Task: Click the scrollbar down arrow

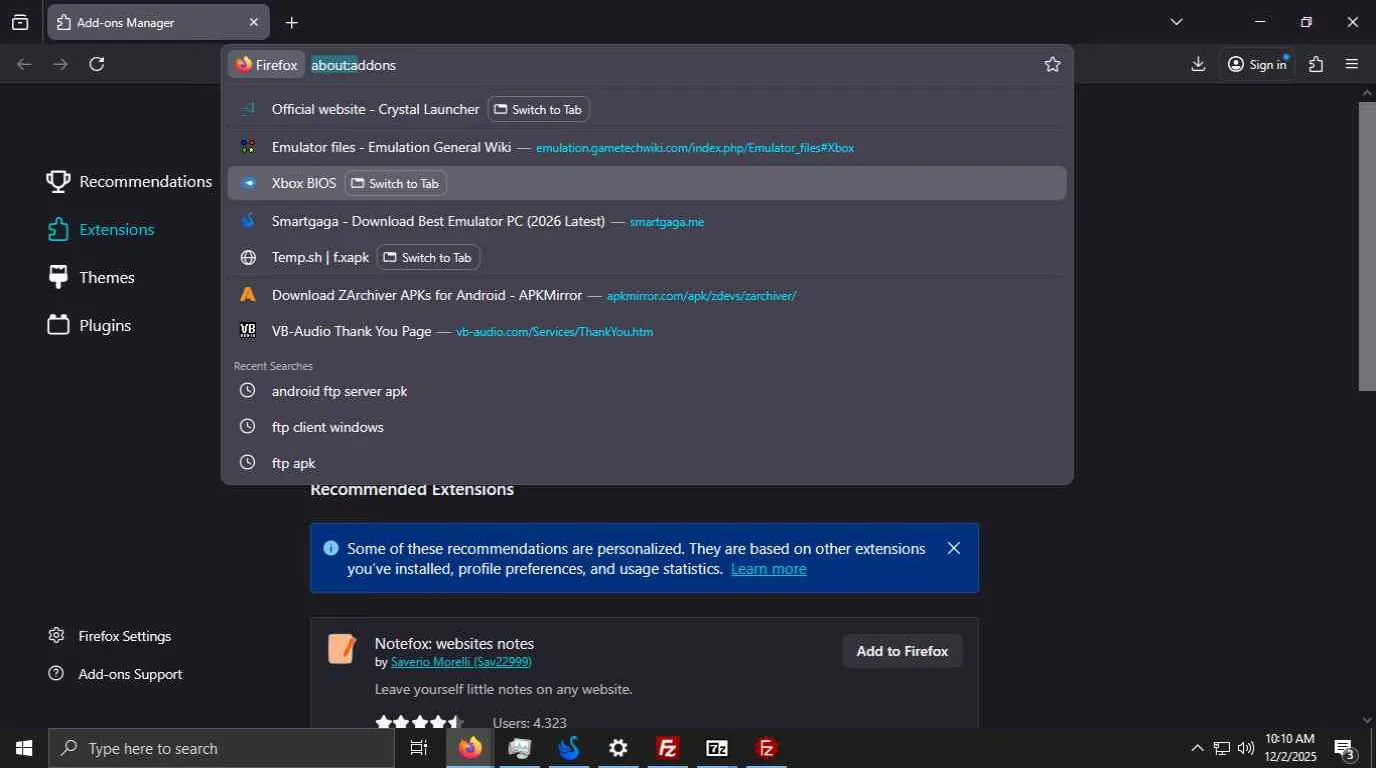Action: 1367,720
